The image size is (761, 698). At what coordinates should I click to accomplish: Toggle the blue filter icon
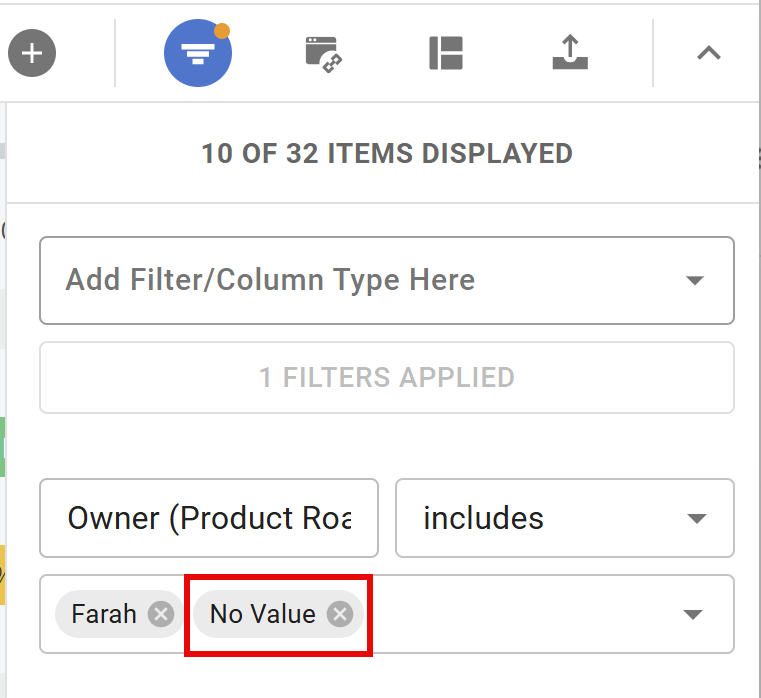click(x=198, y=53)
